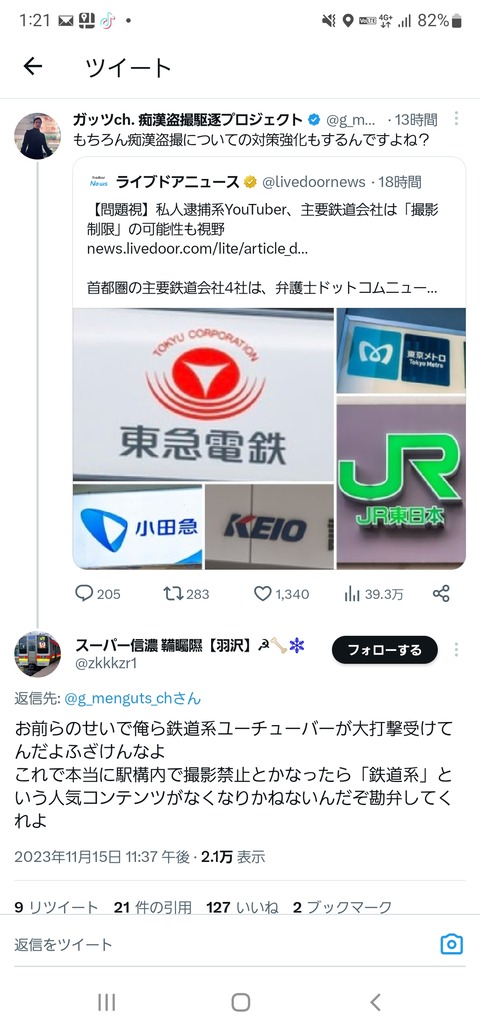Screen dimensions: 480x1029
Task: View analytics icon showing 39.3万
Action: [353, 594]
